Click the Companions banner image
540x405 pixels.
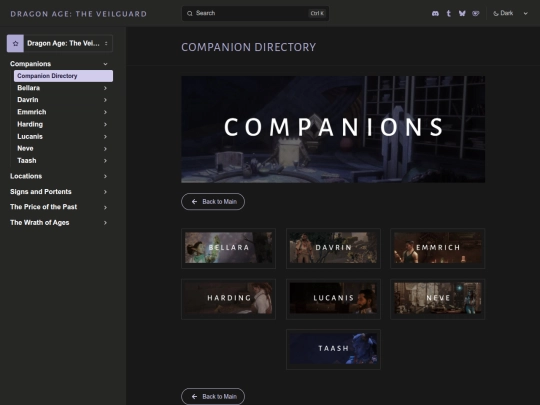(333, 129)
